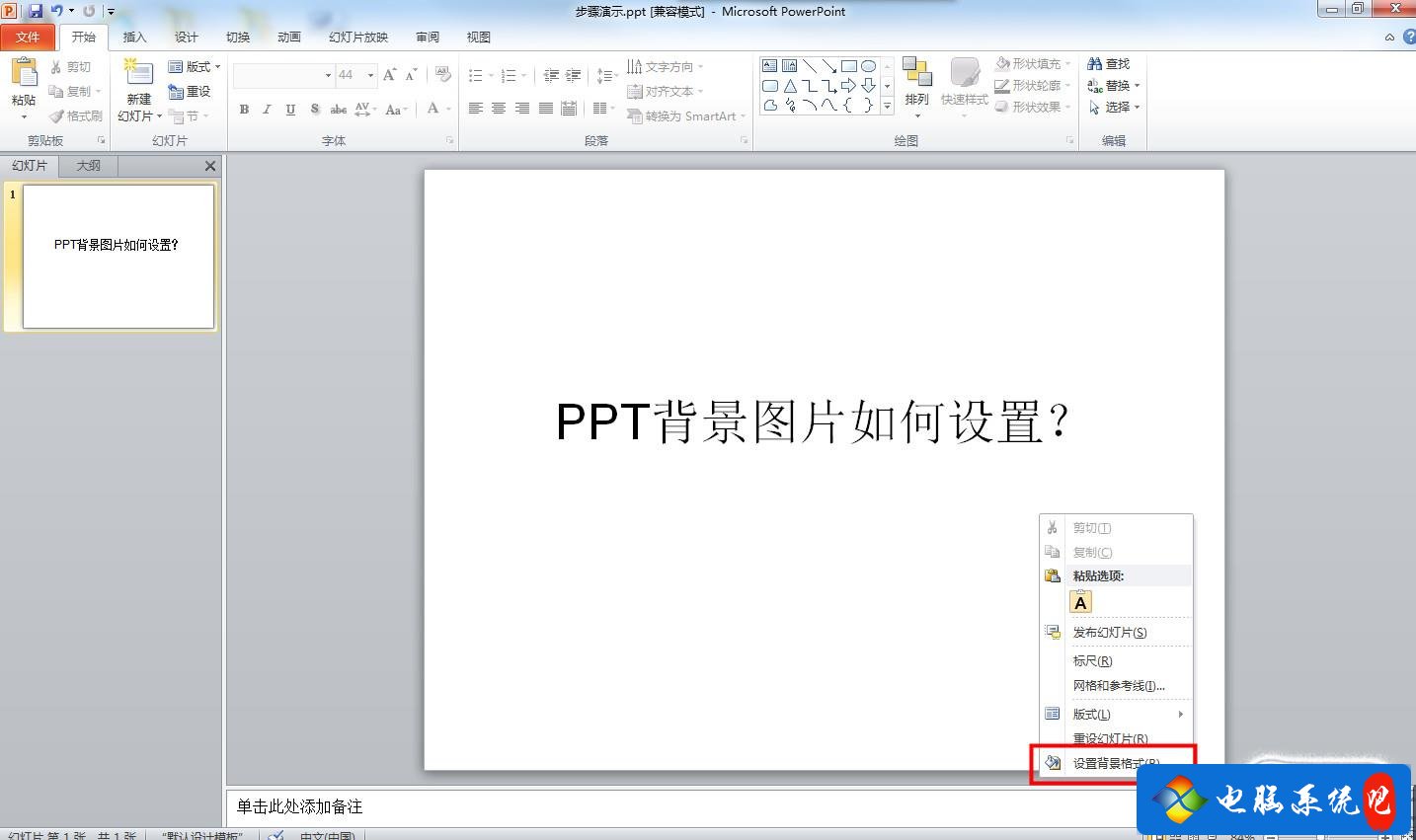Pick the right block arrow shape
Viewport: 1416px width, 840px height.
[x=848, y=86]
